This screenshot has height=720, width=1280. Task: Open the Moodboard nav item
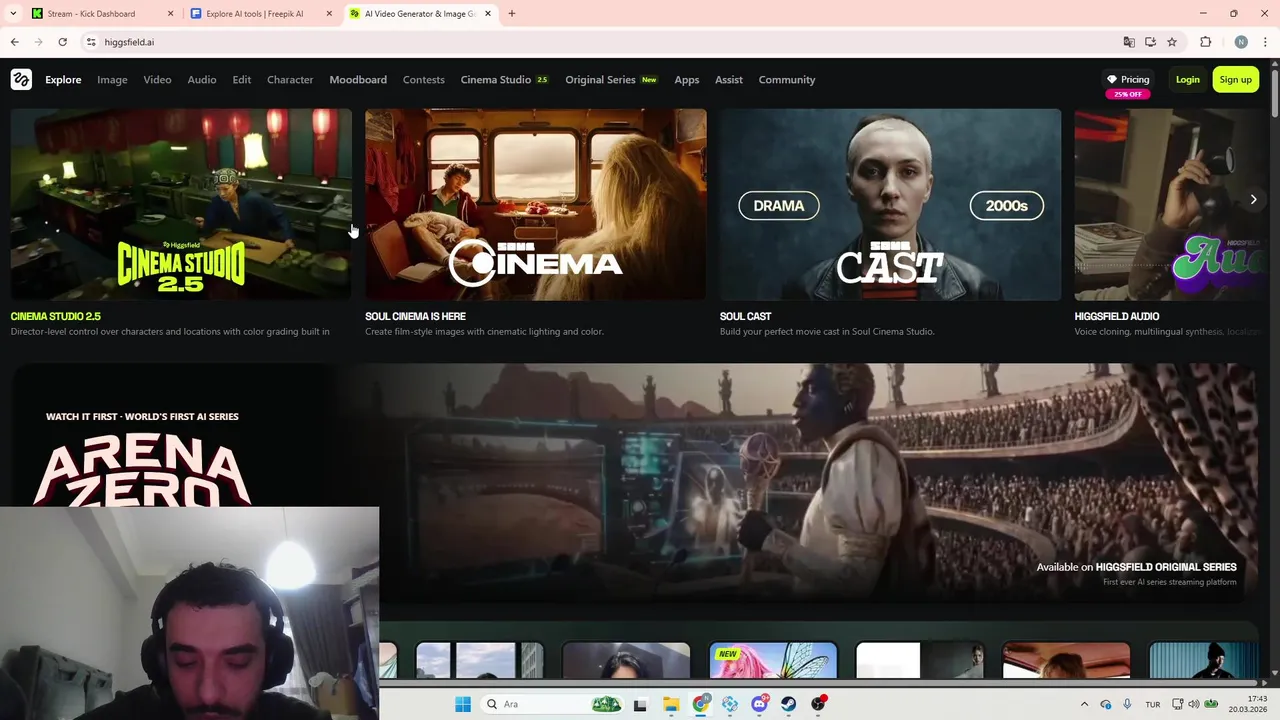click(358, 80)
